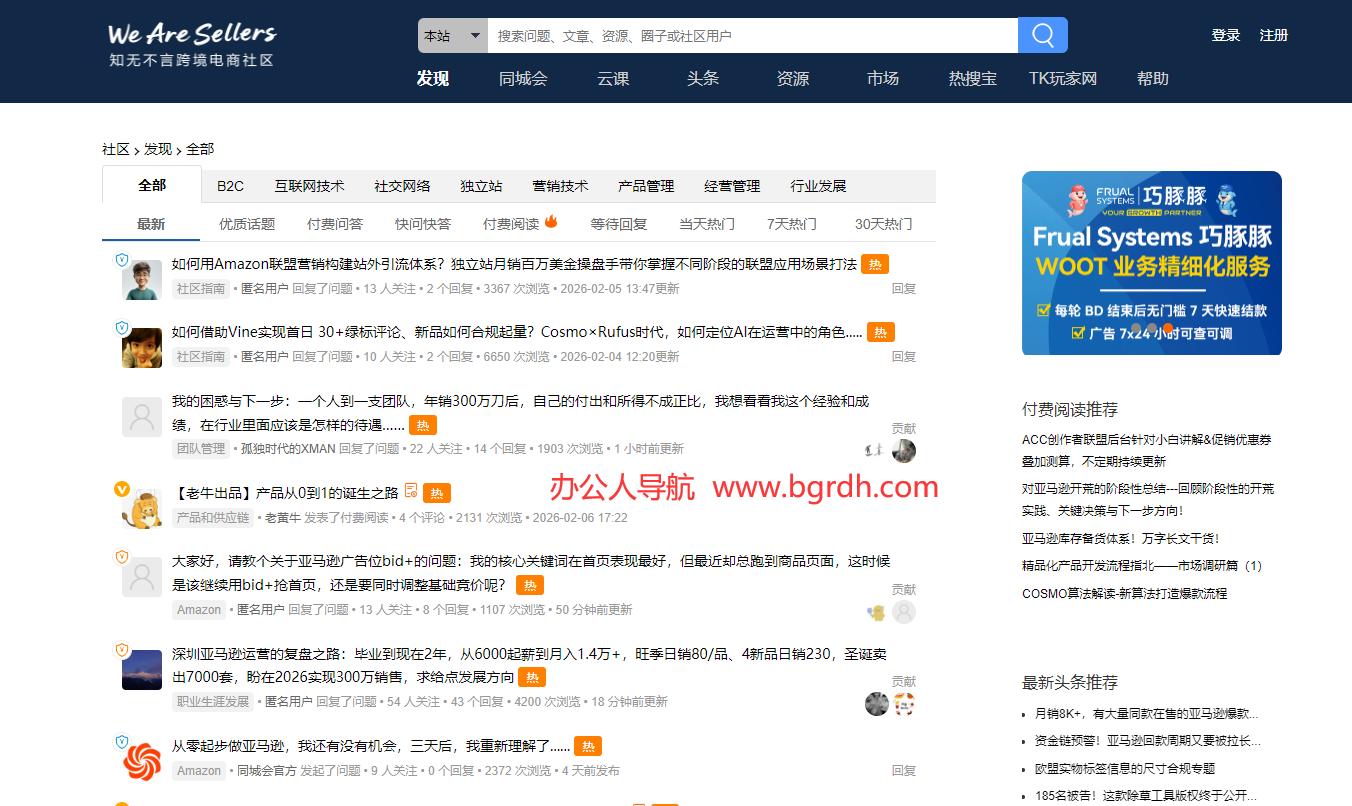Click the 热 badge on 从零起步做亚马逊 post
This screenshot has width=1352, height=806.
click(x=588, y=746)
